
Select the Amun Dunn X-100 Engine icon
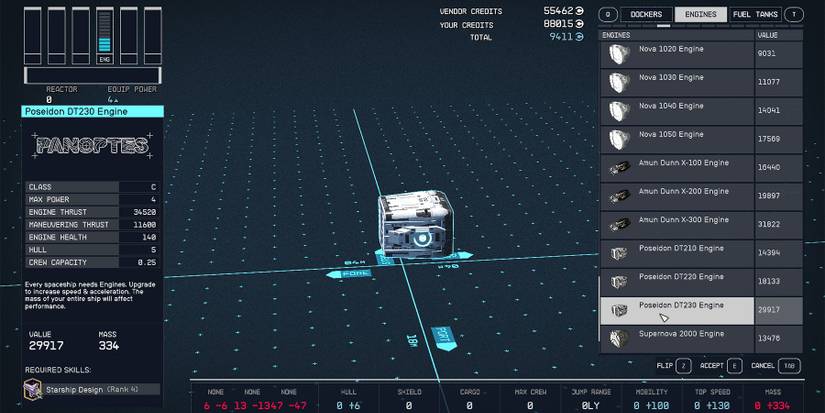point(618,168)
